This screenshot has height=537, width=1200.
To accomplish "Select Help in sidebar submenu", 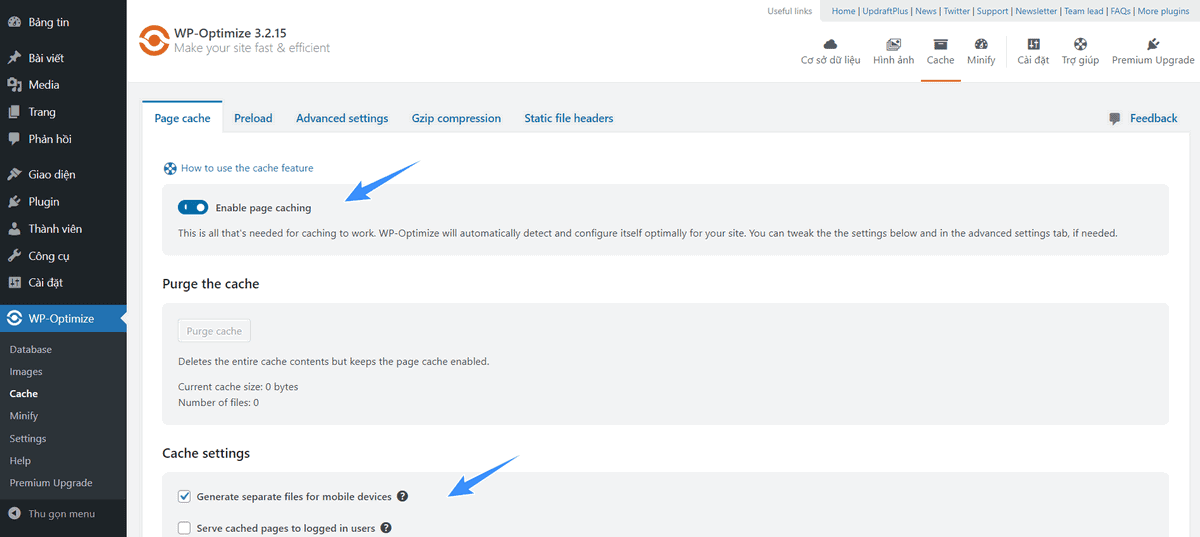I will tap(20, 461).
